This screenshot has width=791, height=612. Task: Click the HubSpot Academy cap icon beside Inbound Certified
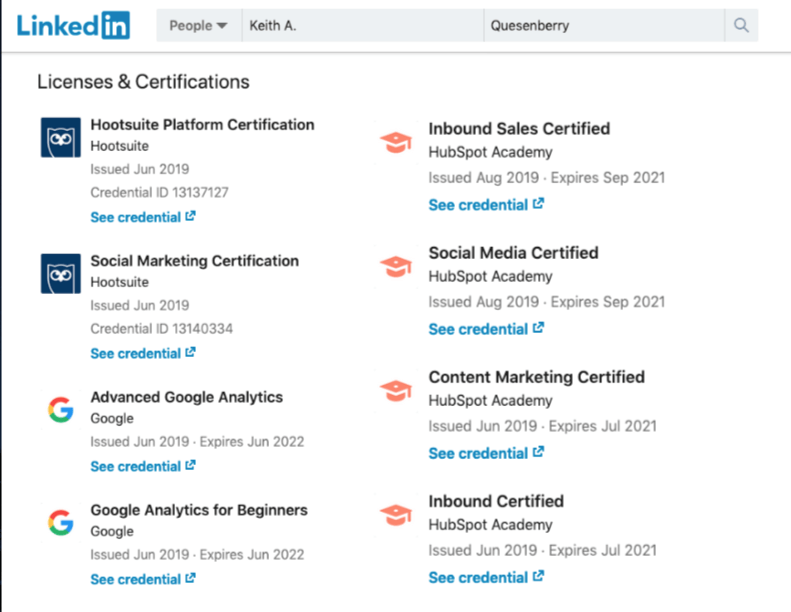(396, 515)
